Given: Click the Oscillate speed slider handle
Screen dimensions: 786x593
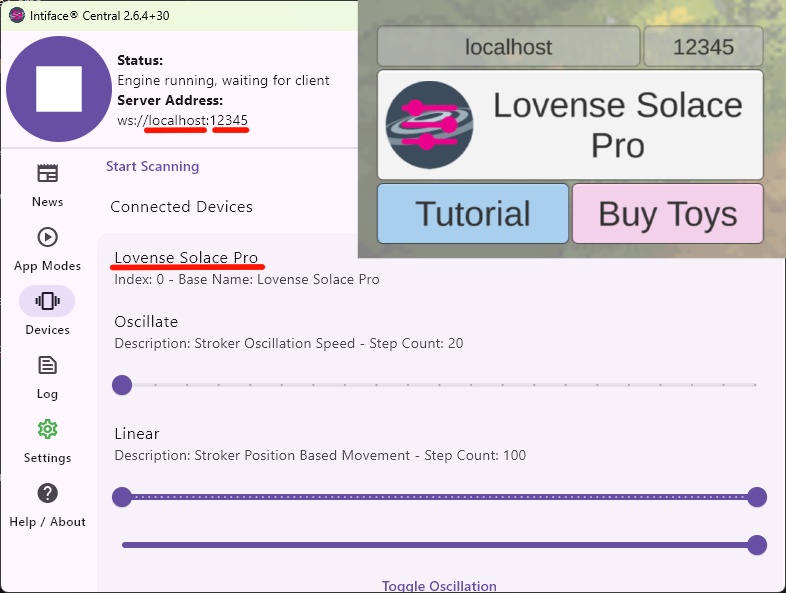Looking at the screenshot, I should (x=122, y=385).
